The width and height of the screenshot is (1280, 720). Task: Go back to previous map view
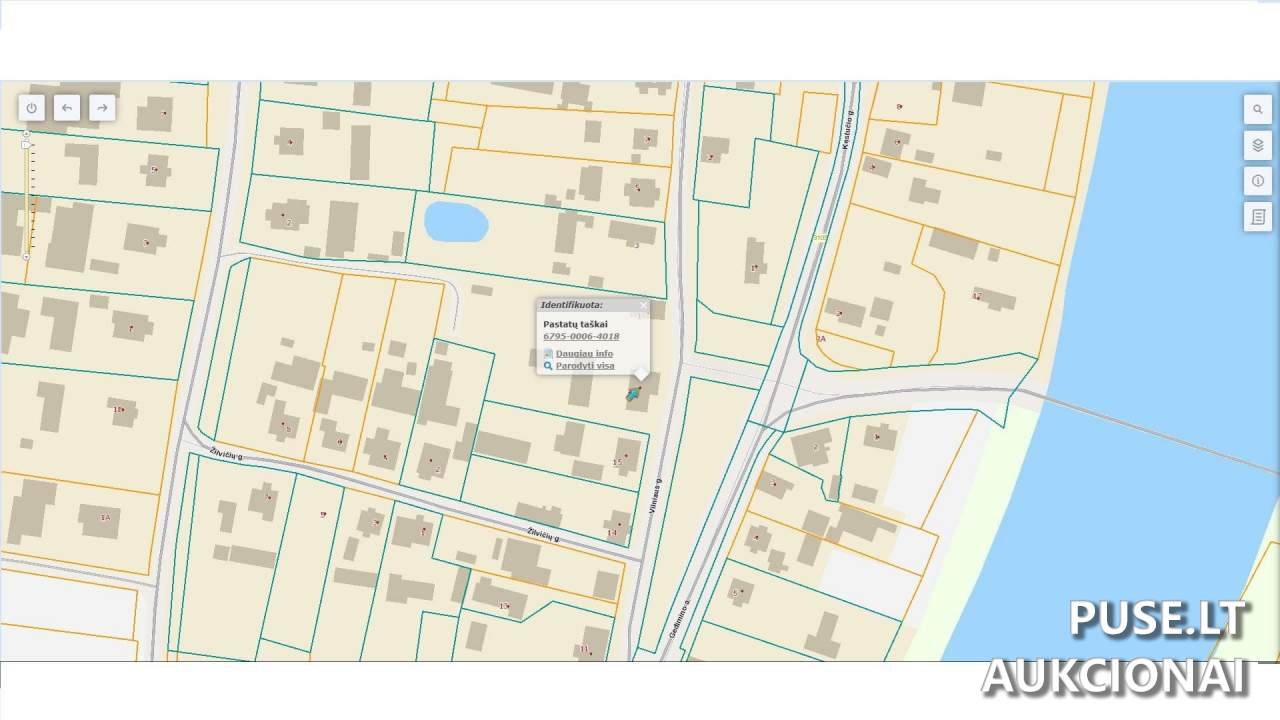coord(67,108)
